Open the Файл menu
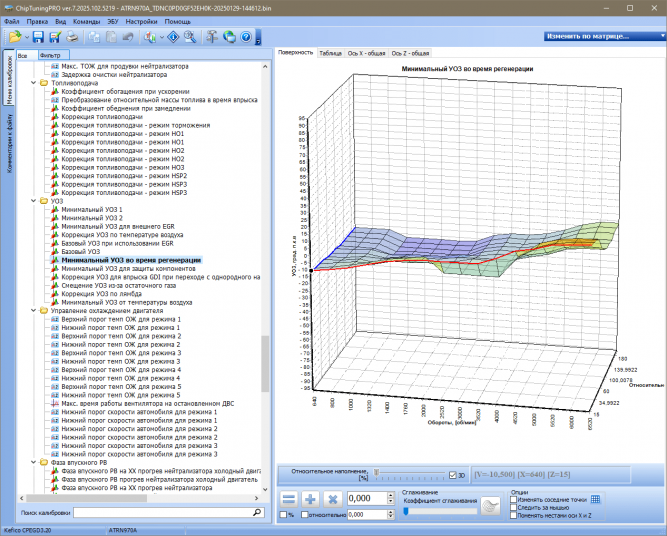This screenshot has width=667, height=536. pos(11,21)
